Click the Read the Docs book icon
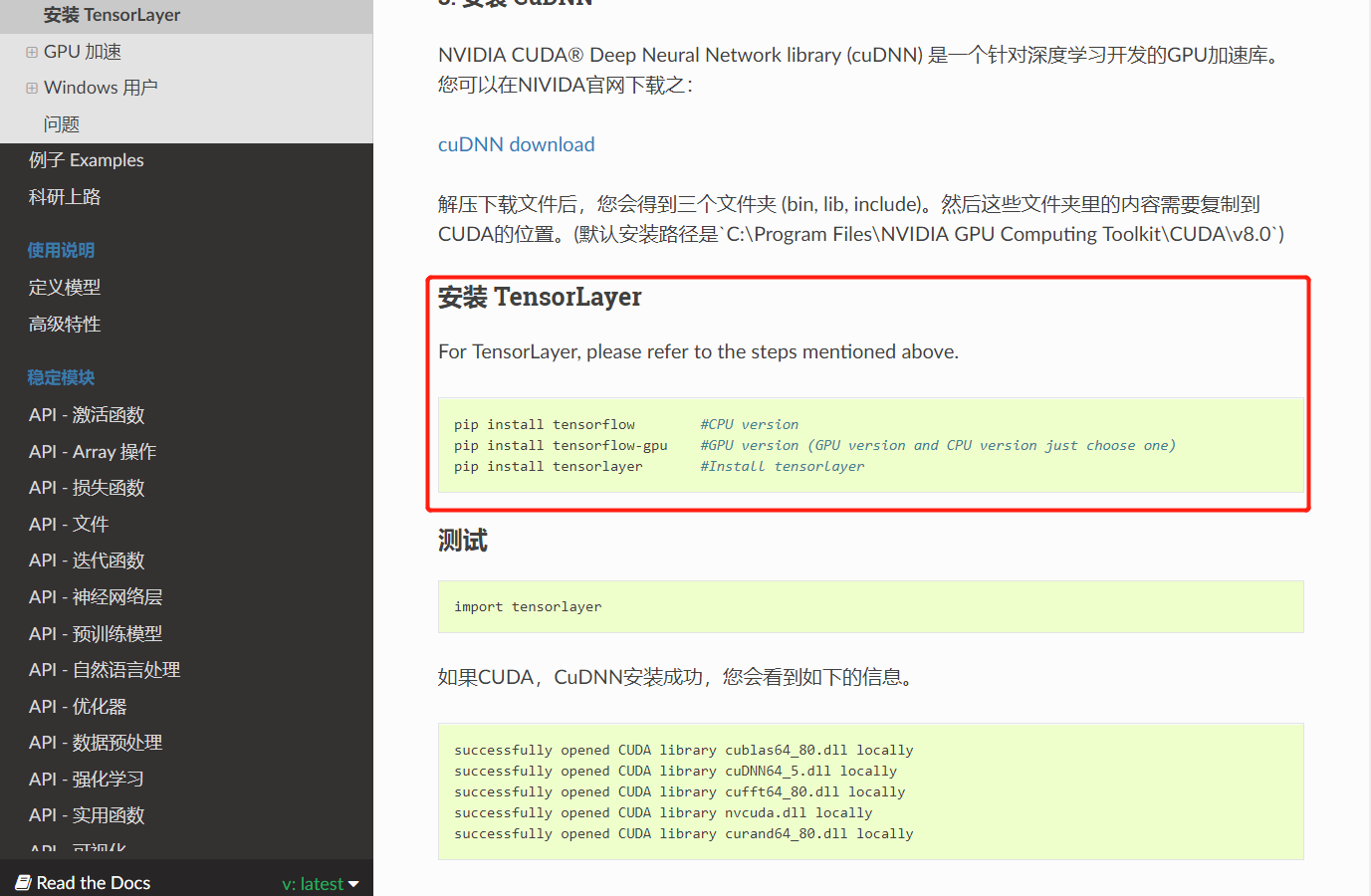Viewport: 1371px width, 896px height. (26, 882)
